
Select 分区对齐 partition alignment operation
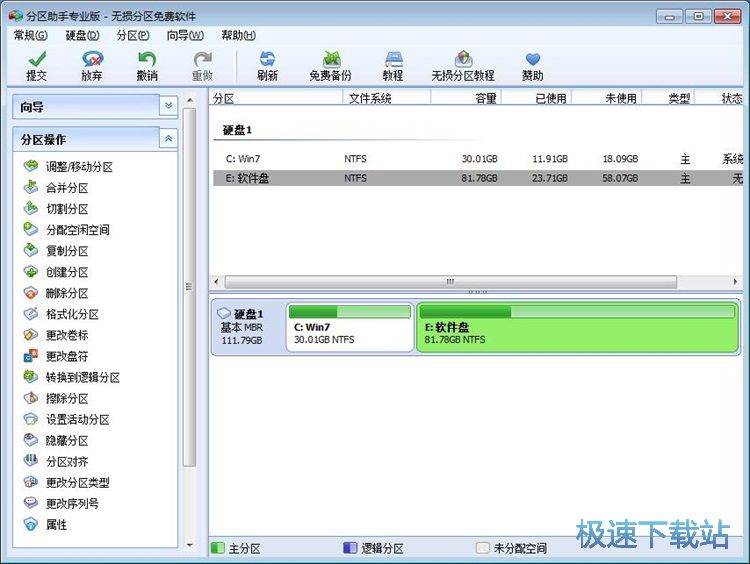tap(56, 461)
